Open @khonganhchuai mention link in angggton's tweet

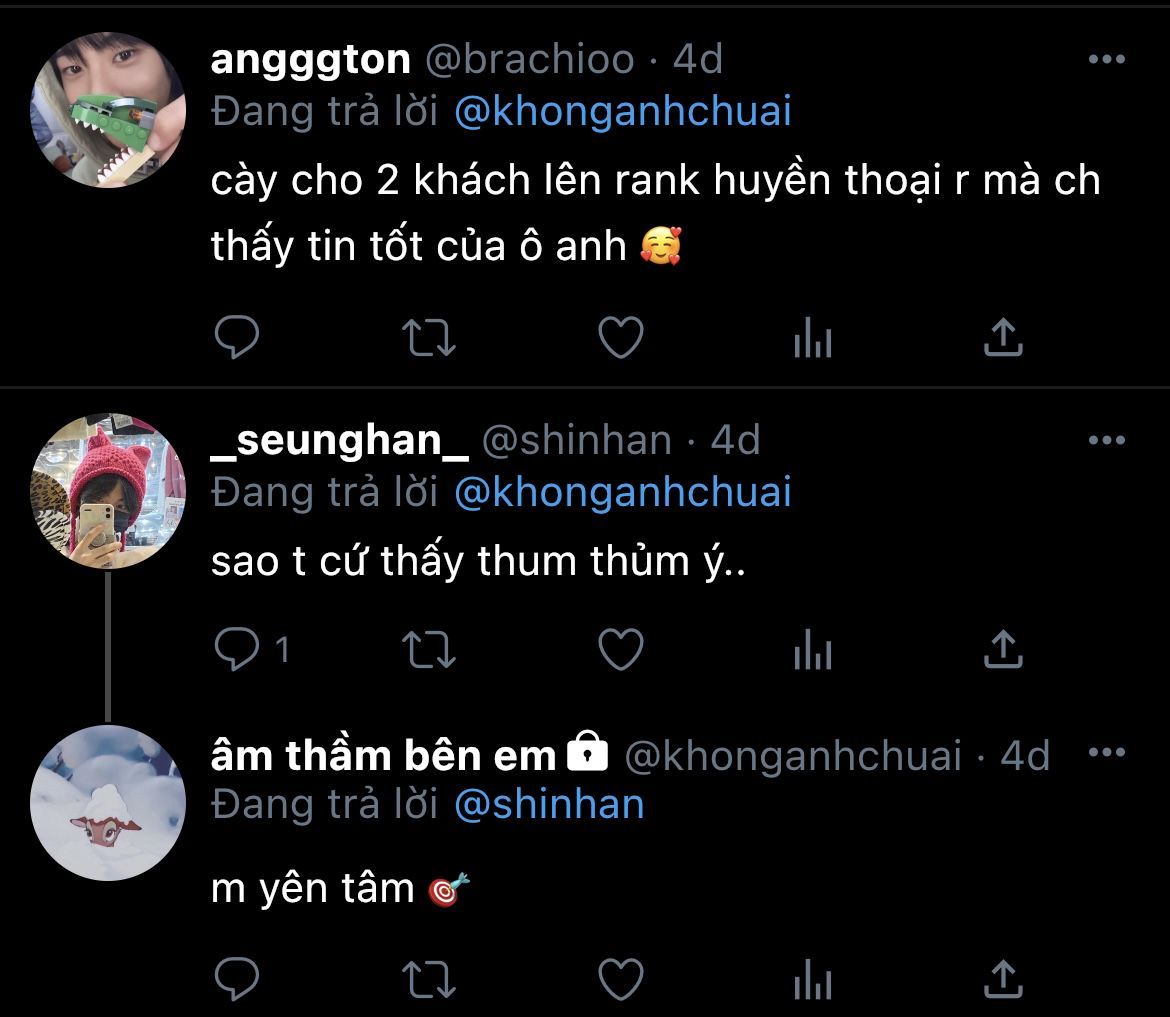623,112
